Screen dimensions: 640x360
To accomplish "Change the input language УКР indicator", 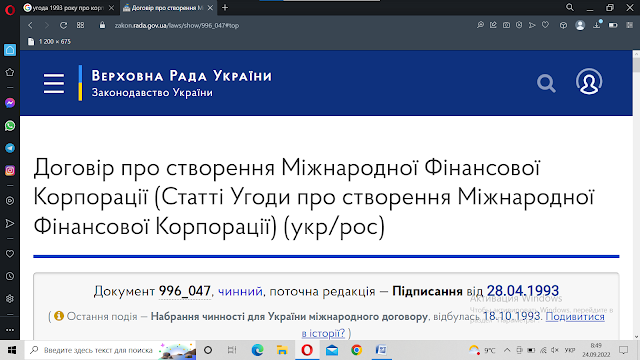I will 570,350.
